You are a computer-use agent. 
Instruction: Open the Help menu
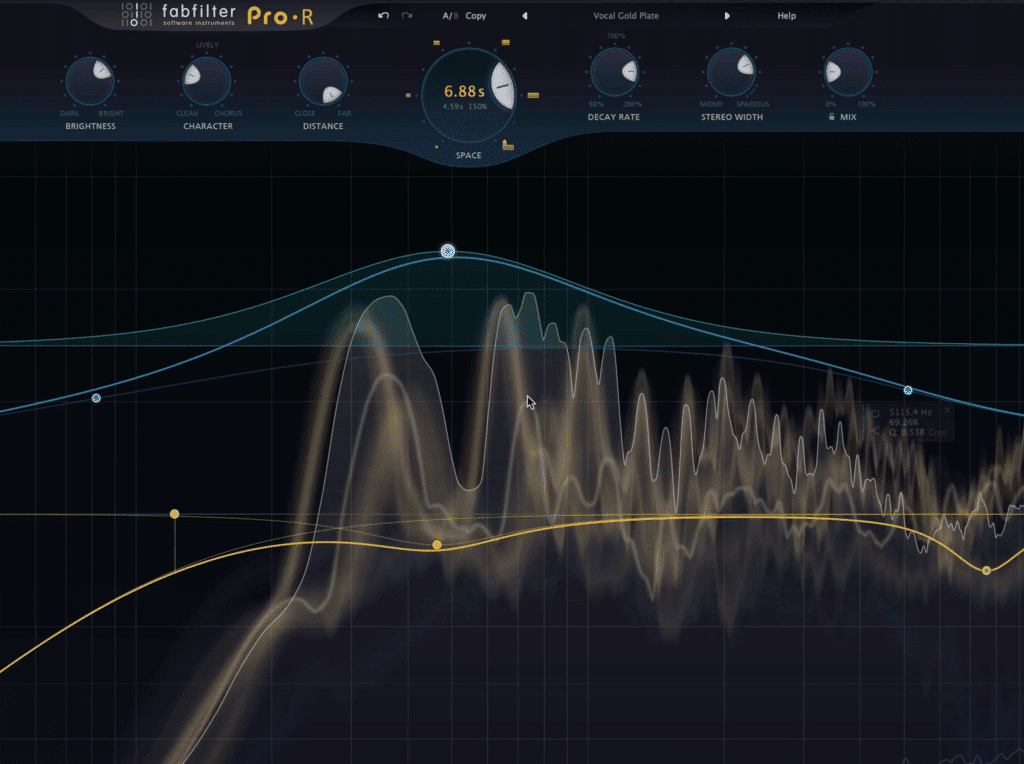[x=786, y=16]
